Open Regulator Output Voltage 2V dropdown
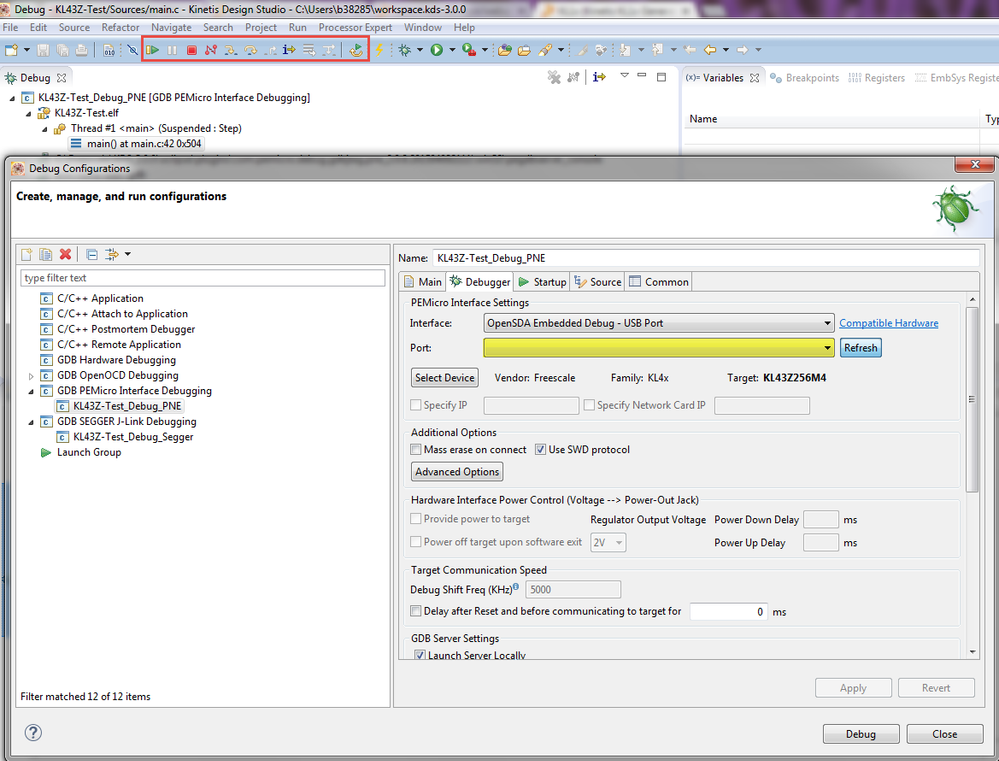Viewport: 999px width, 761px height. pyautogui.click(x=608, y=542)
